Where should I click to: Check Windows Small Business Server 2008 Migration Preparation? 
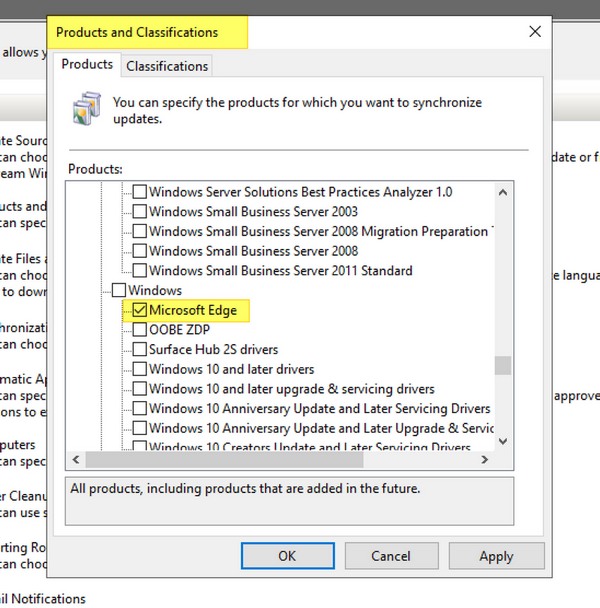140,231
